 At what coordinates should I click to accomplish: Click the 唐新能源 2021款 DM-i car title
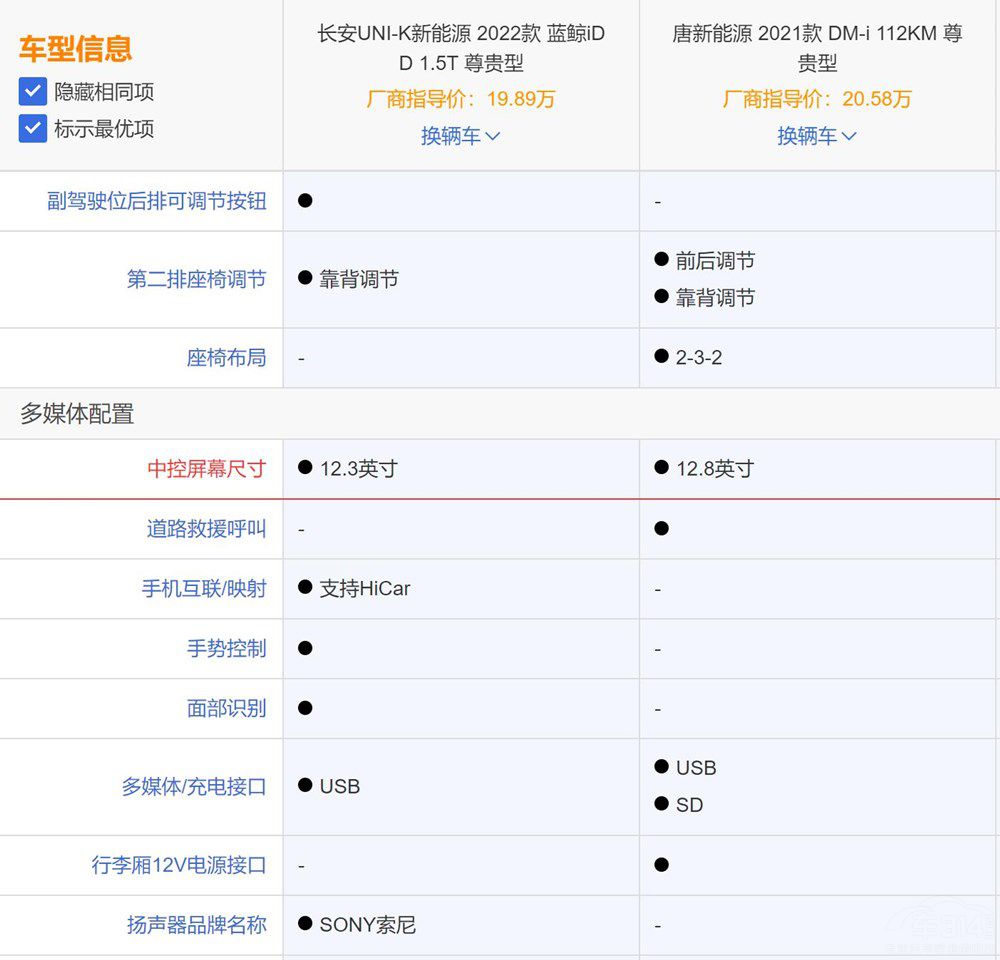click(x=817, y=48)
